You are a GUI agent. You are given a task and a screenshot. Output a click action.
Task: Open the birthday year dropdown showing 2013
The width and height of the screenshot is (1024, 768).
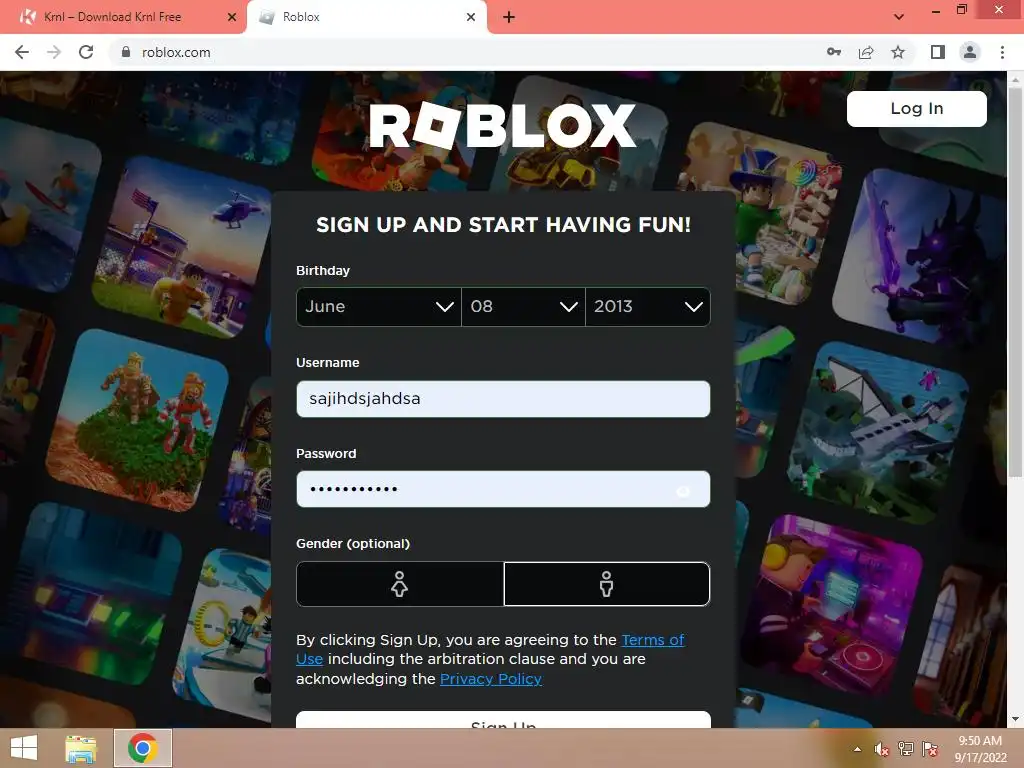[x=648, y=306]
